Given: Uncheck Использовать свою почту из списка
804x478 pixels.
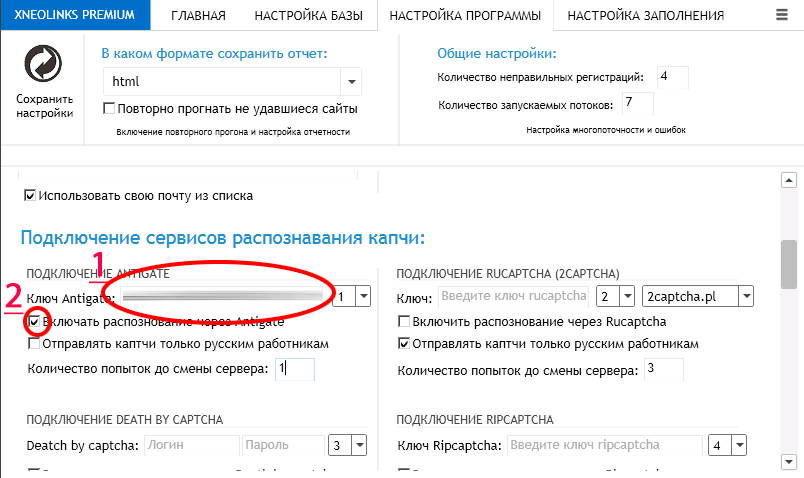Looking at the screenshot, I should click(x=30, y=195).
